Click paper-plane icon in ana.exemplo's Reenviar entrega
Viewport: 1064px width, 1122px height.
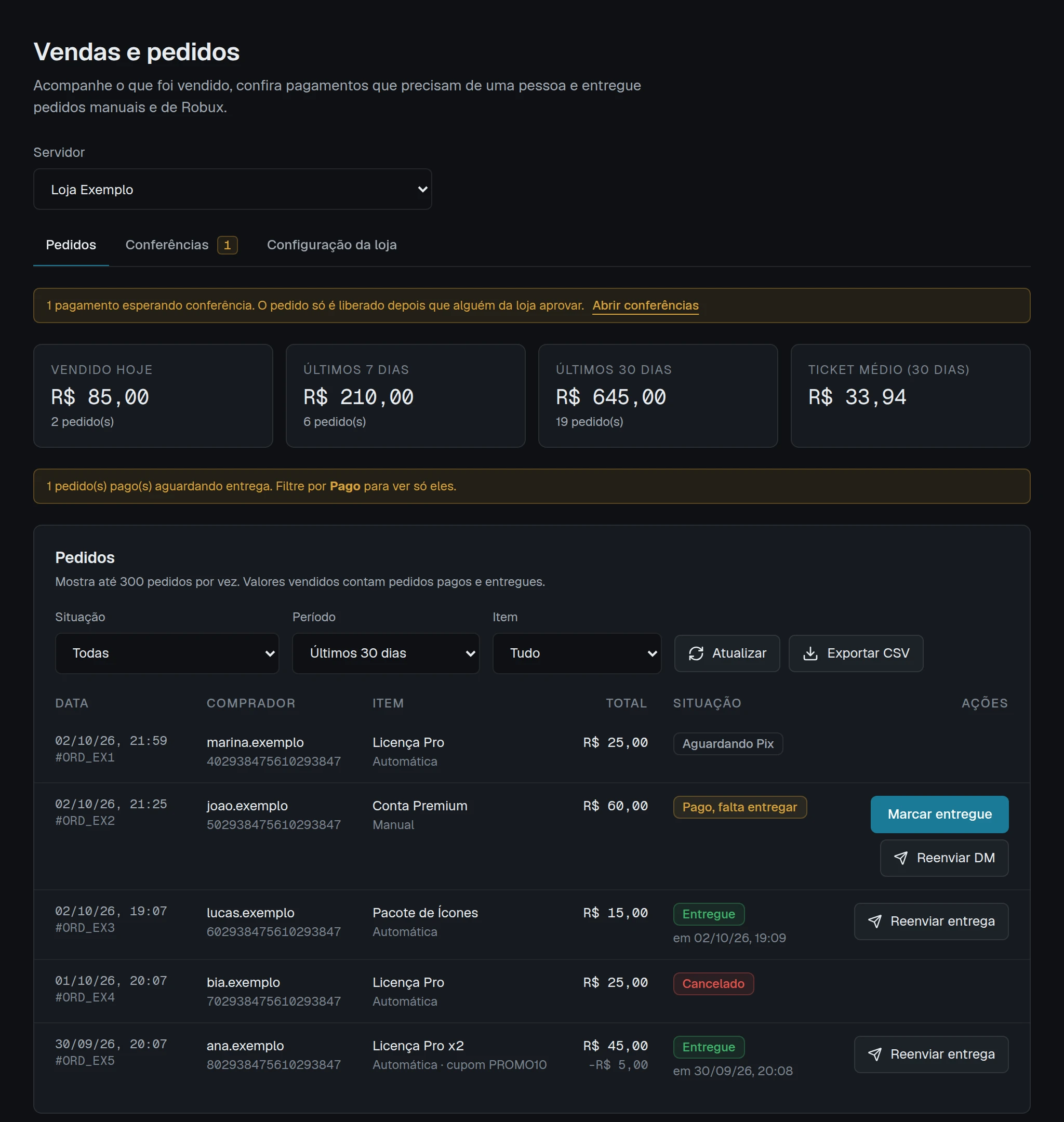point(874,1054)
